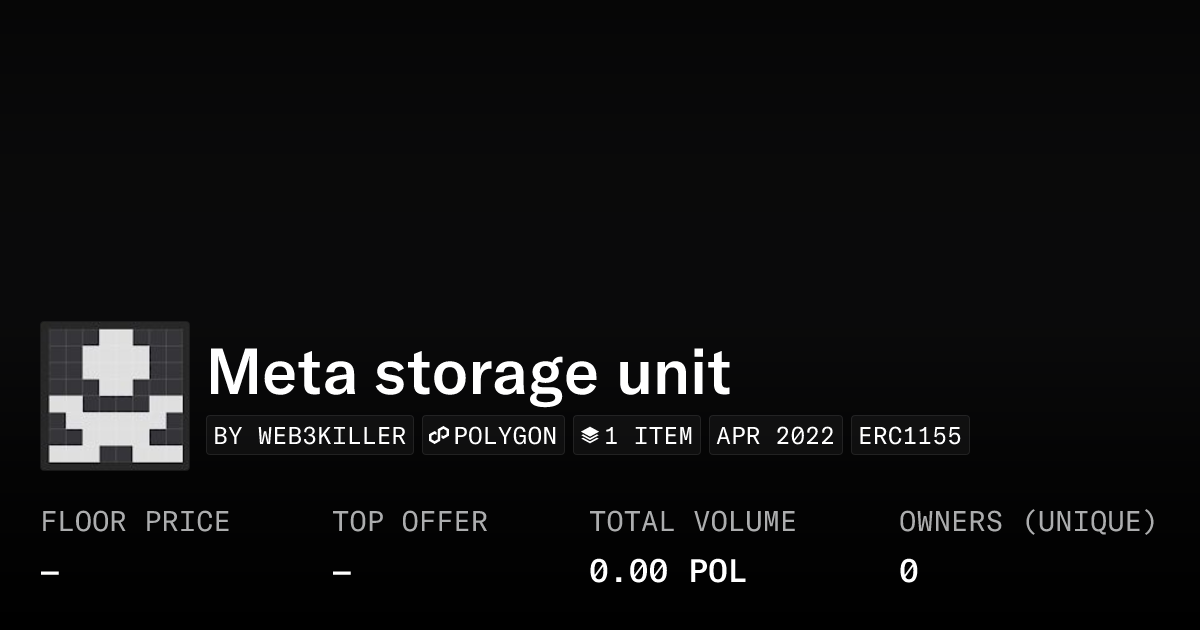1200x630 pixels.
Task: Click the FLOOR PRICE heading
Action: [135, 522]
